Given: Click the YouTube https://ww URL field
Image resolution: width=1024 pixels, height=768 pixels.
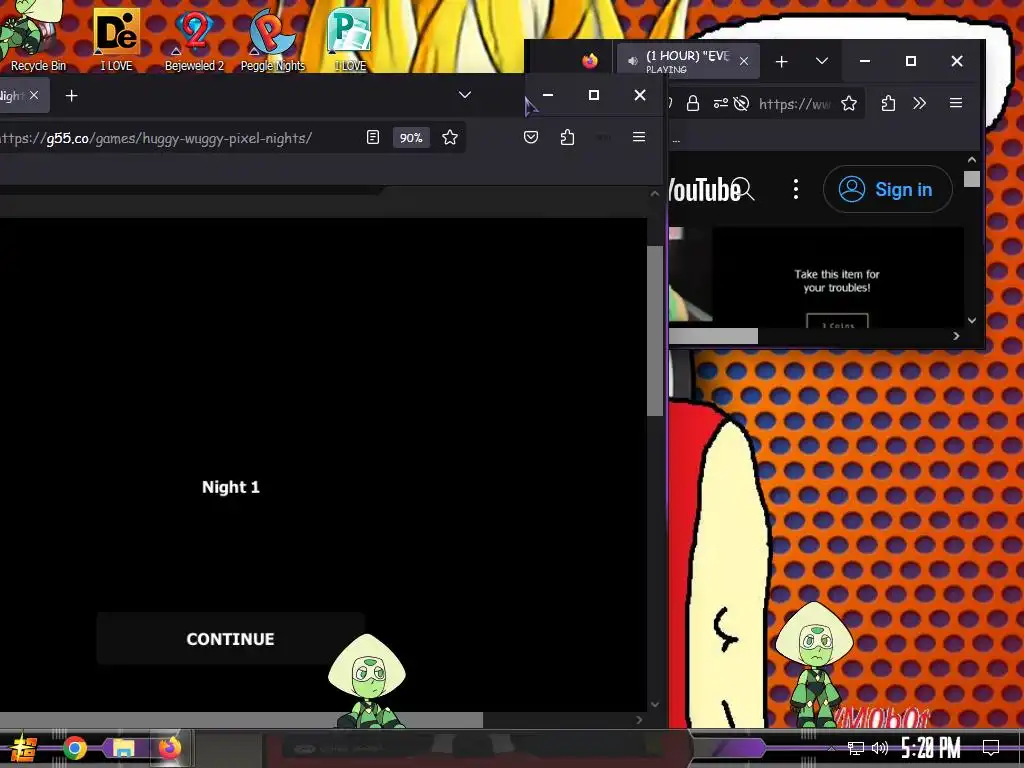Looking at the screenshot, I should [794, 104].
